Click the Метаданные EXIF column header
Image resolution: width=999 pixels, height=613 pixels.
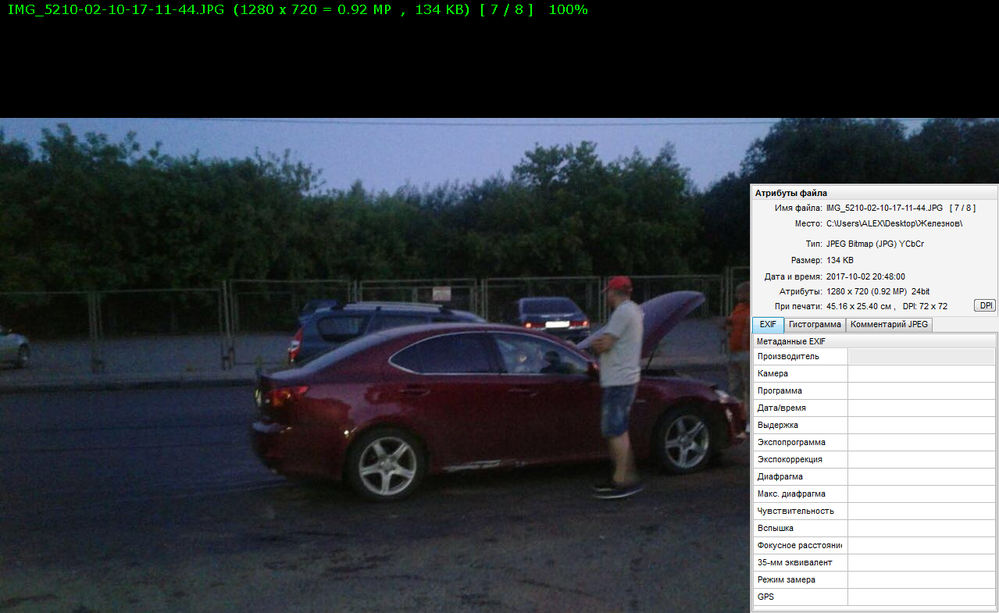click(792, 341)
